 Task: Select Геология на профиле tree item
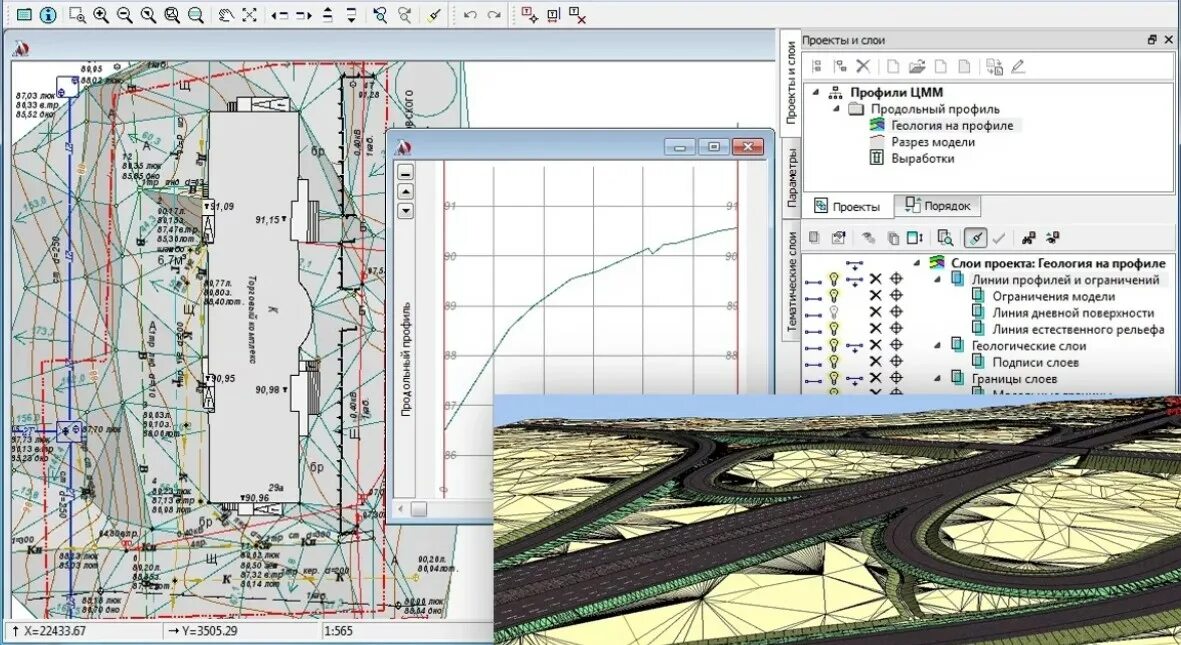pyautogui.click(x=952, y=126)
